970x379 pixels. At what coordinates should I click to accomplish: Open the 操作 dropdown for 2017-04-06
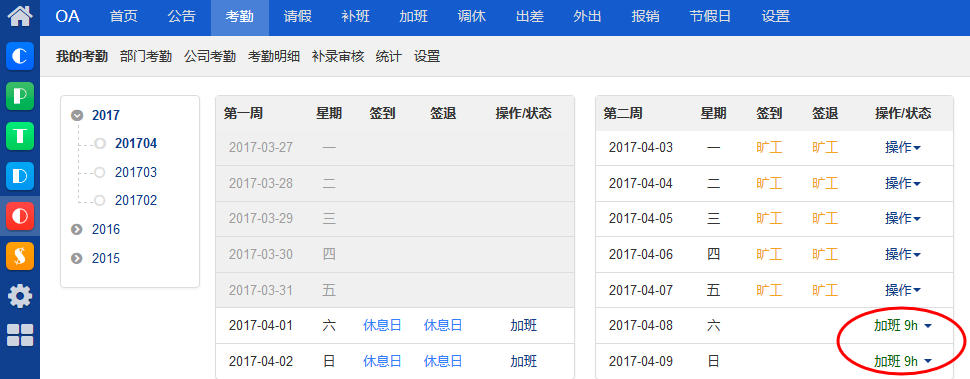[903, 254]
